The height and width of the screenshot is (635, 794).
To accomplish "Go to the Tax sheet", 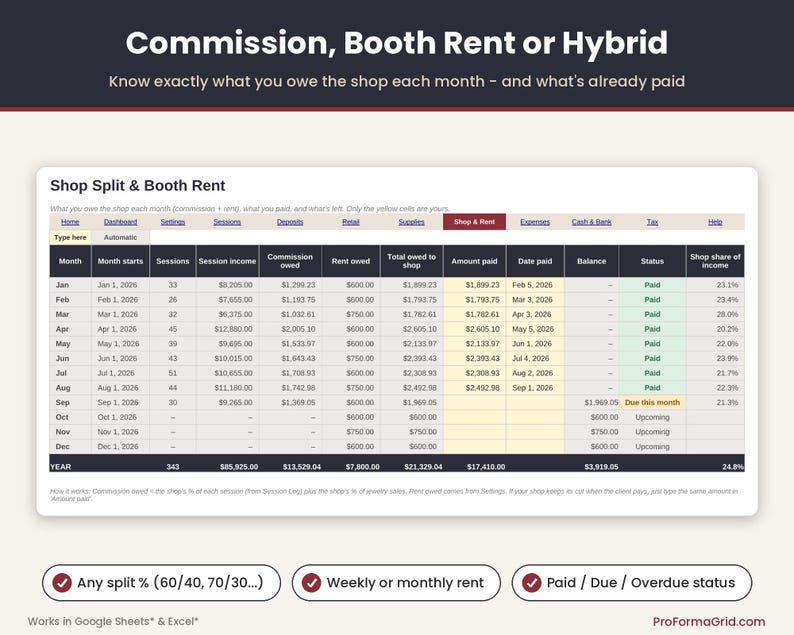I will tap(652, 222).
